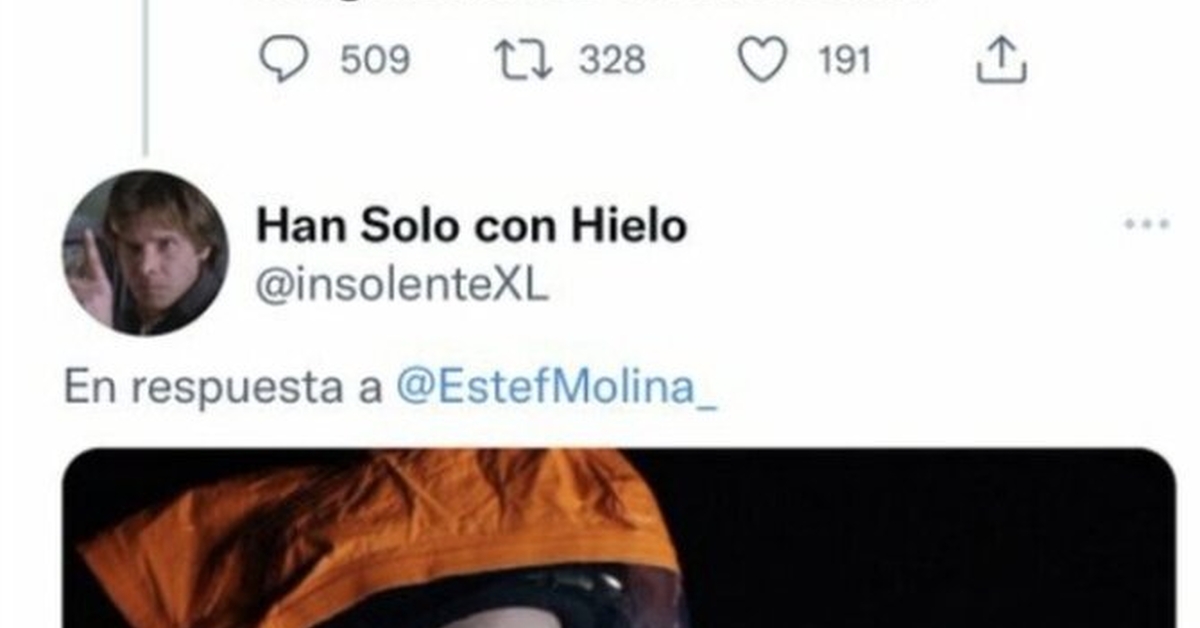Open the attached orange-hood image
The image size is (1200, 628).
[619, 538]
